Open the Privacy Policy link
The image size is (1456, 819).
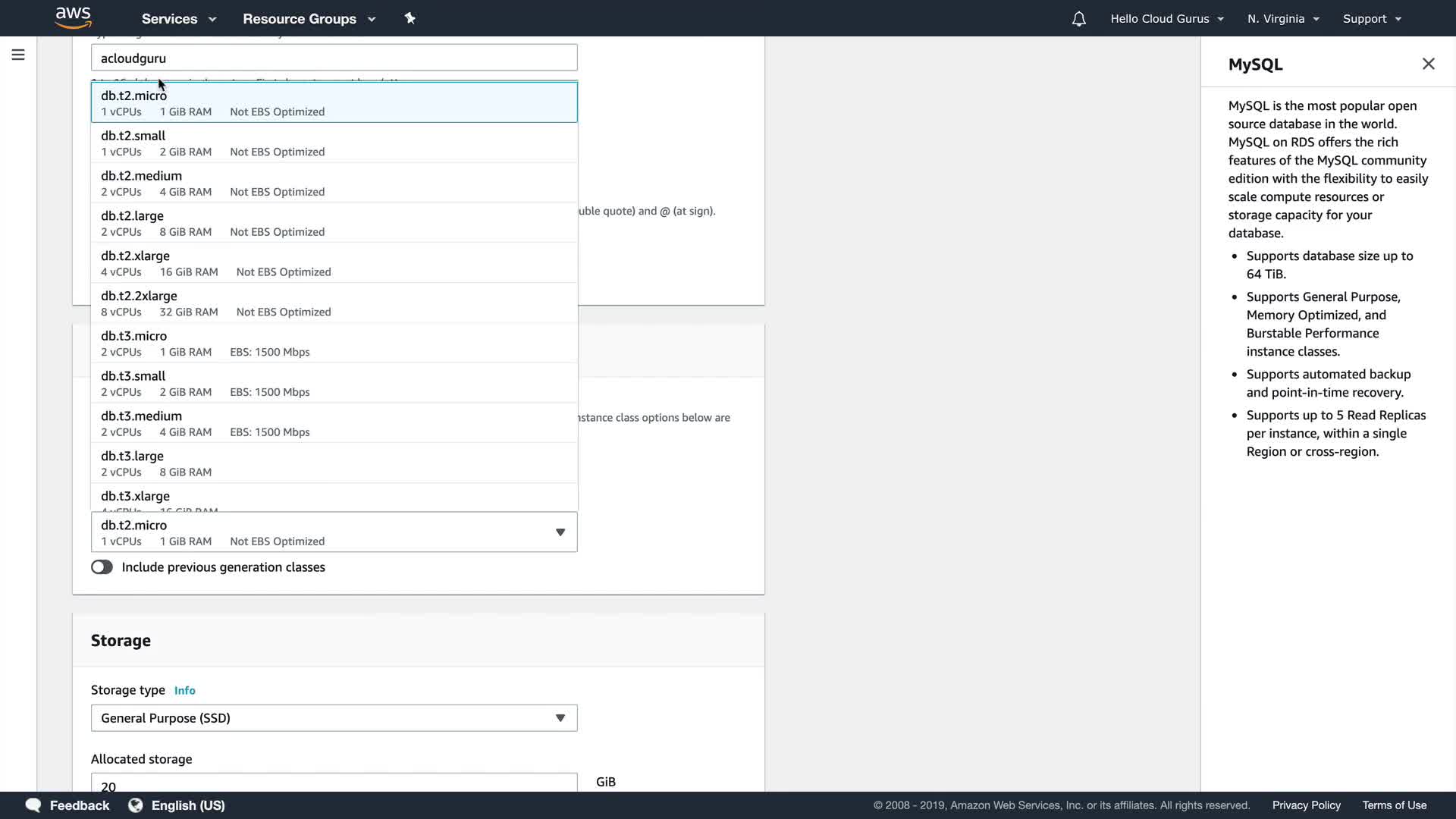pyautogui.click(x=1306, y=805)
